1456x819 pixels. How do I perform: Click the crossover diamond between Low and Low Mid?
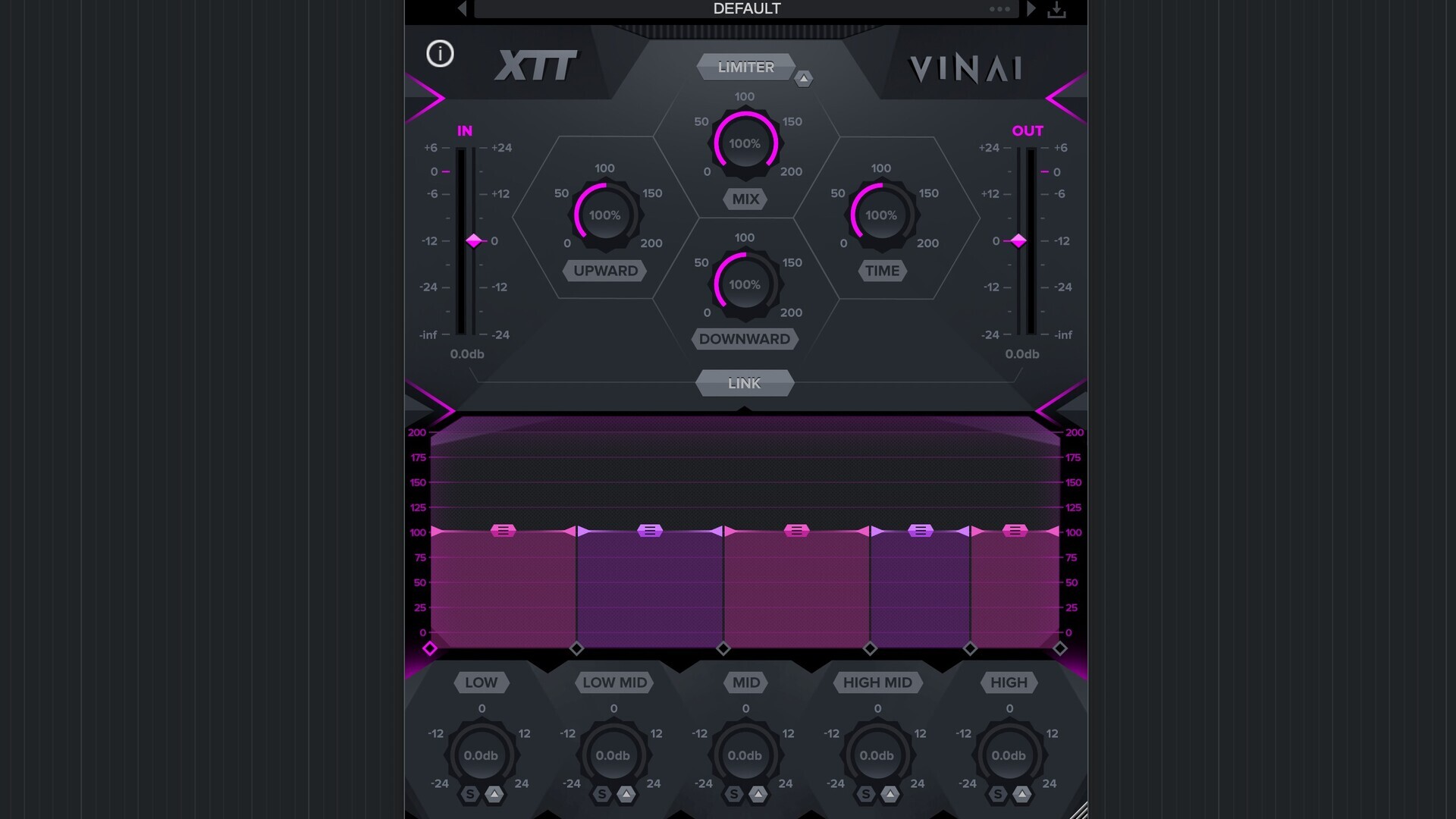tap(576, 648)
